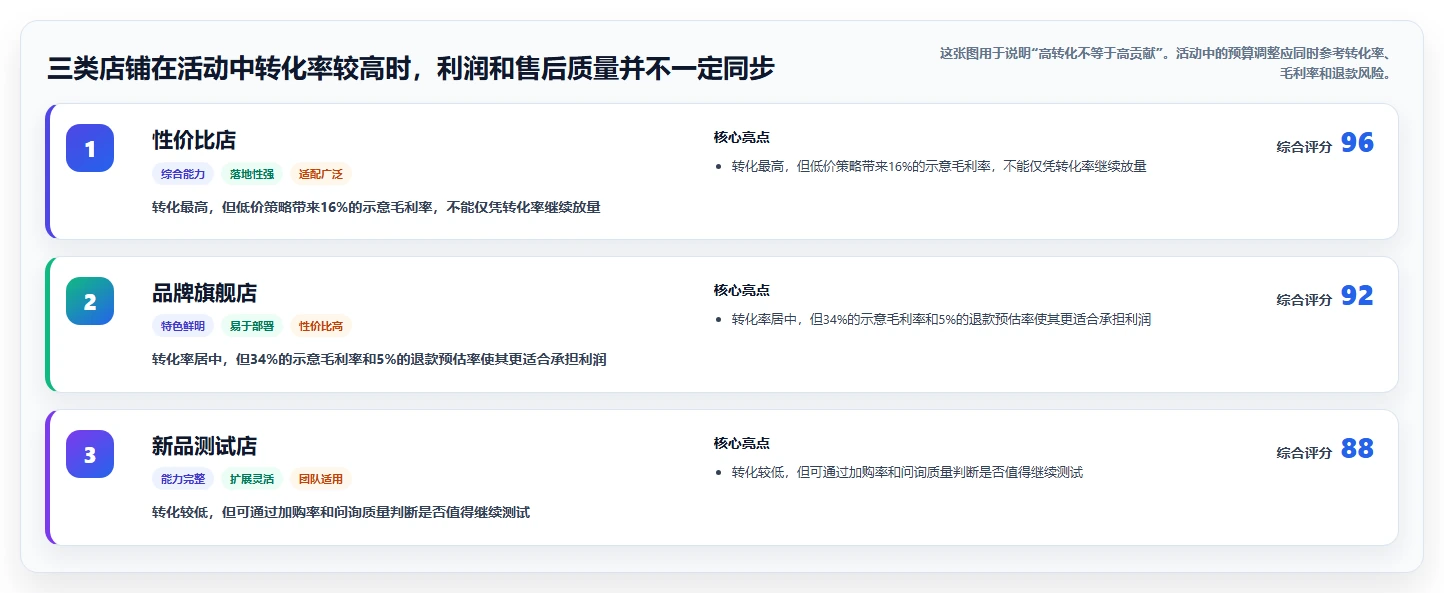Select the 新品测试店 card title
1444x593 pixels.
[x=204, y=446]
